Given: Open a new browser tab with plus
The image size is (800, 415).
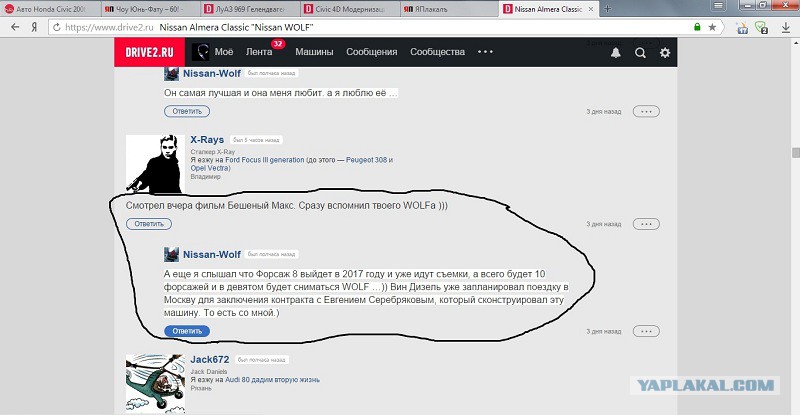Looking at the screenshot, I should coord(607,9).
